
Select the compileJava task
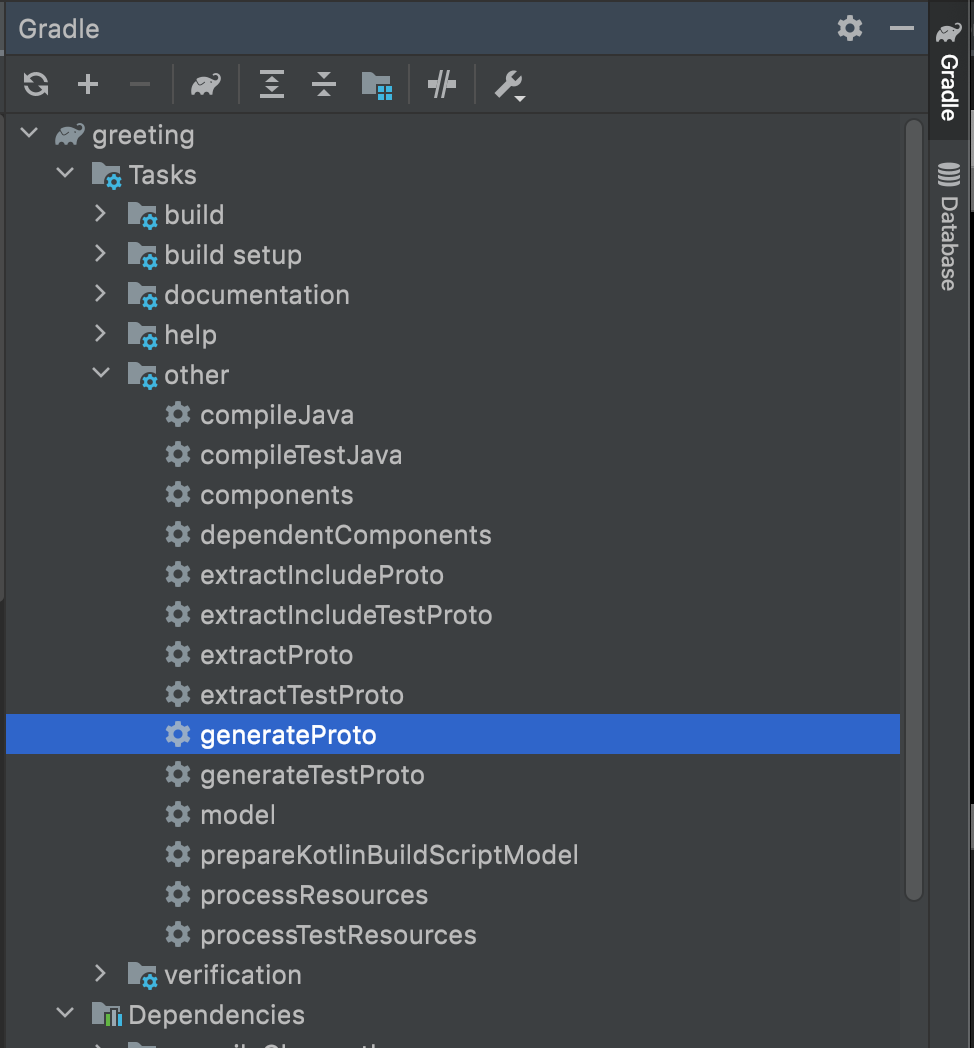276,415
